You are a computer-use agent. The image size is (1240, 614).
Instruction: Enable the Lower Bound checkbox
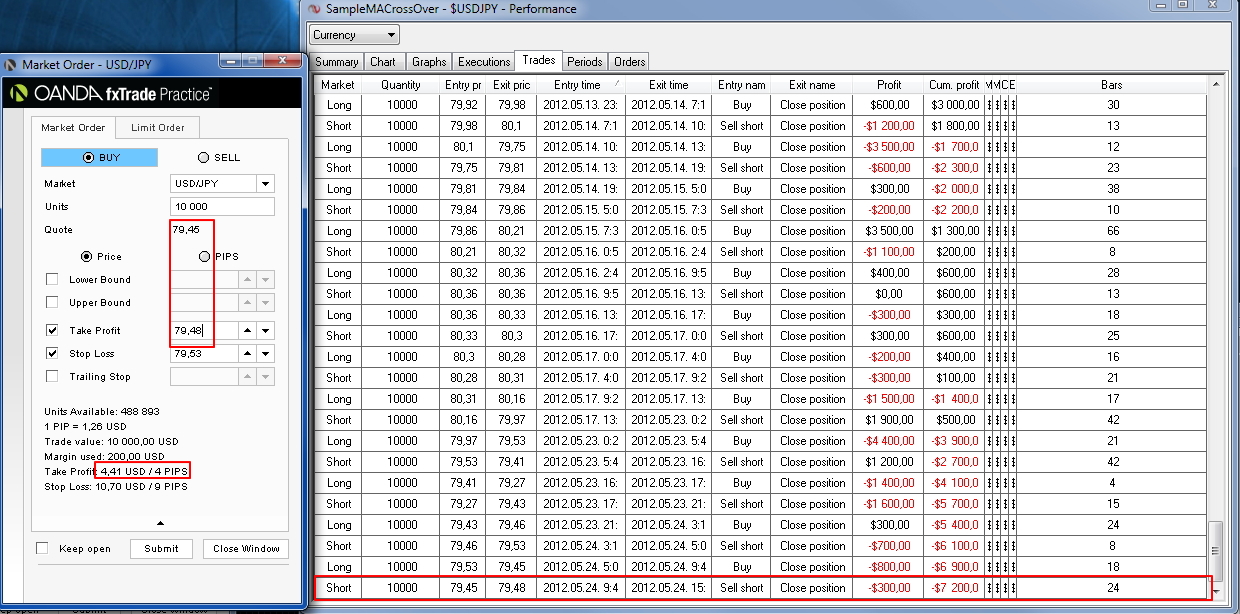[x=52, y=279]
